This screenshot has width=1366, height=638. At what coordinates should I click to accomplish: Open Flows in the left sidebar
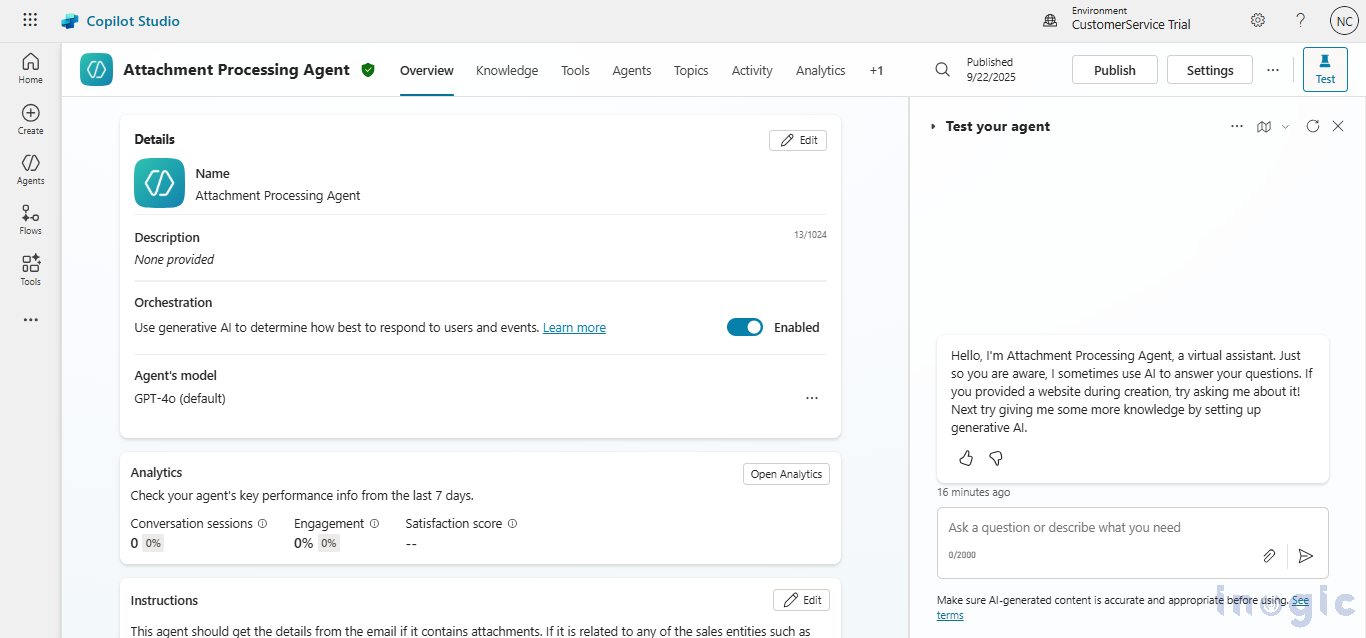click(x=31, y=219)
